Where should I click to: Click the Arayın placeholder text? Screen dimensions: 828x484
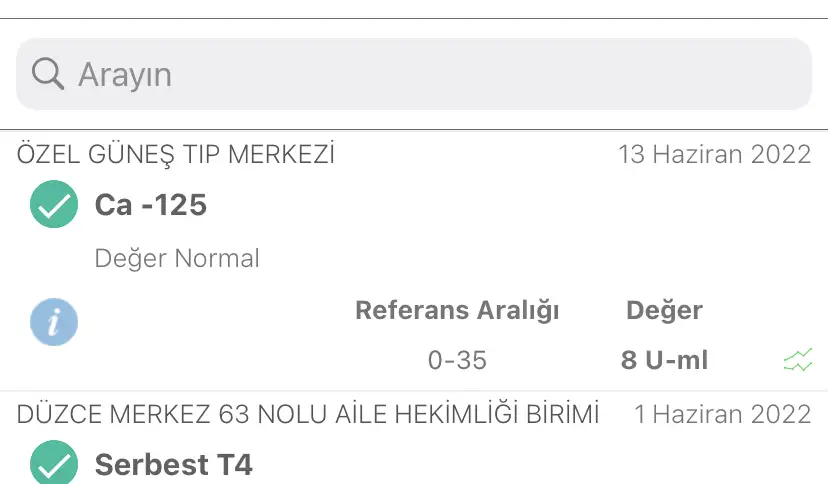(x=125, y=74)
